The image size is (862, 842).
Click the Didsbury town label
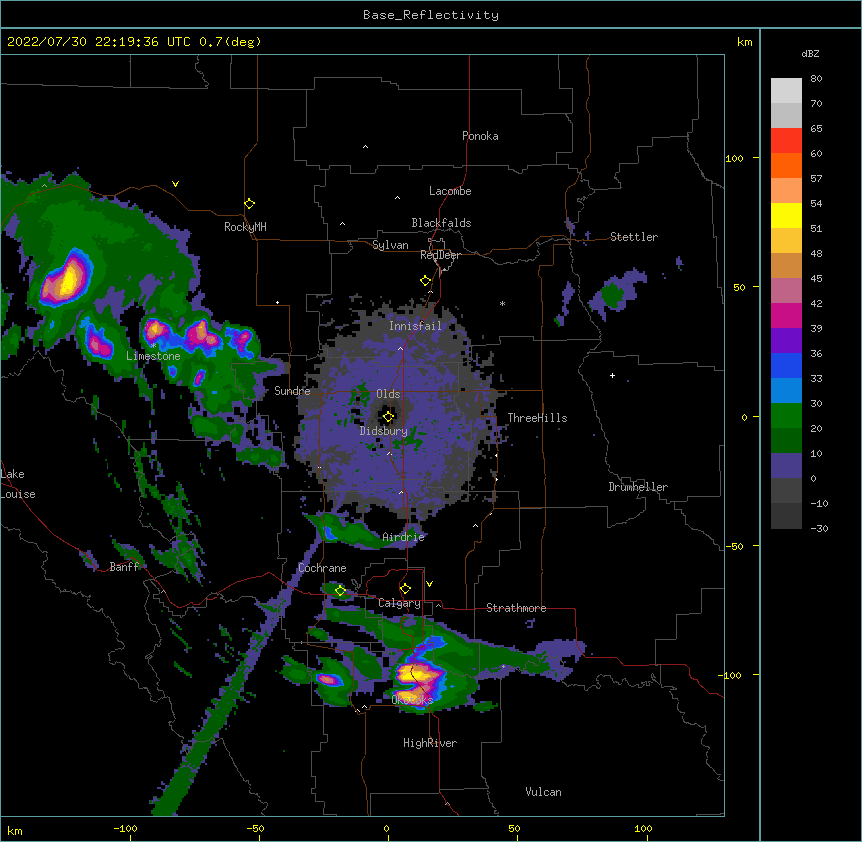pos(384,431)
